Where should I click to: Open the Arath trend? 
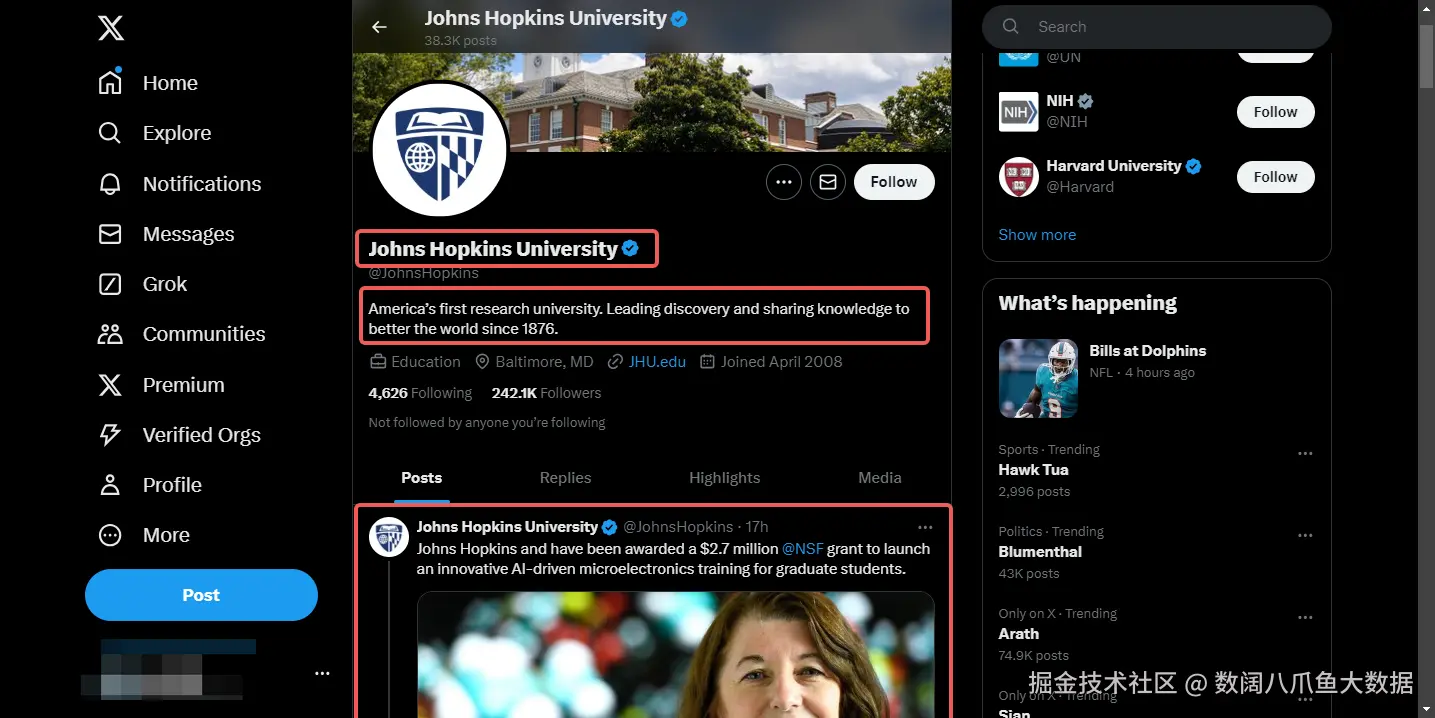tap(1019, 634)
